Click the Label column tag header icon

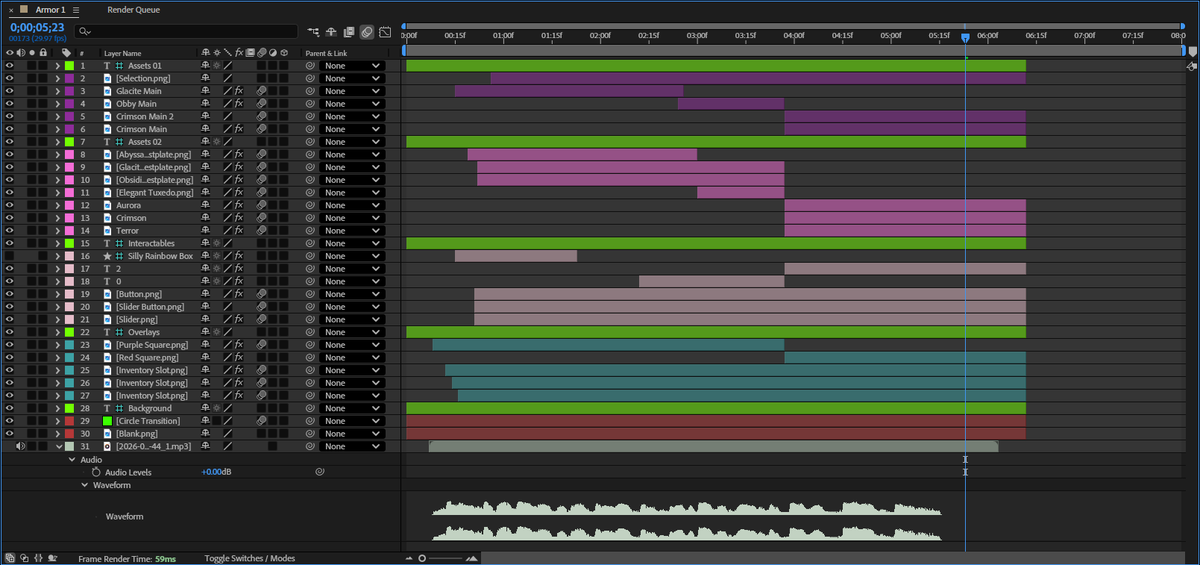(x=66, y=53)
